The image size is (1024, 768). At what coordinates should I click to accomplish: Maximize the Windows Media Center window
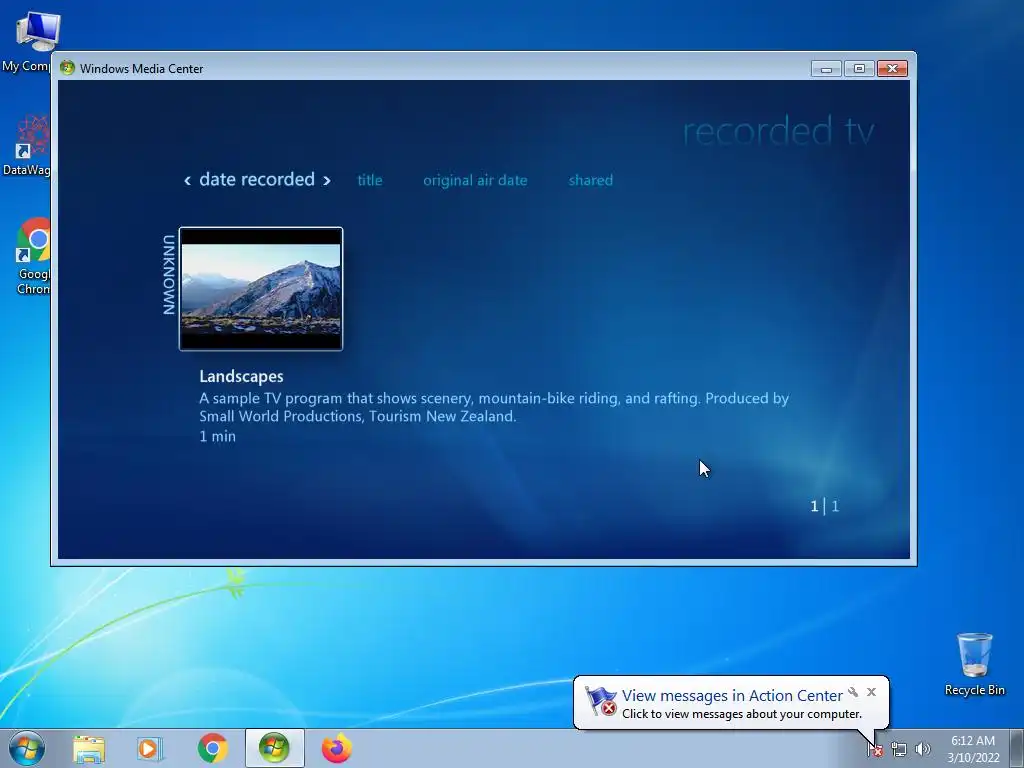click(859, 69)
